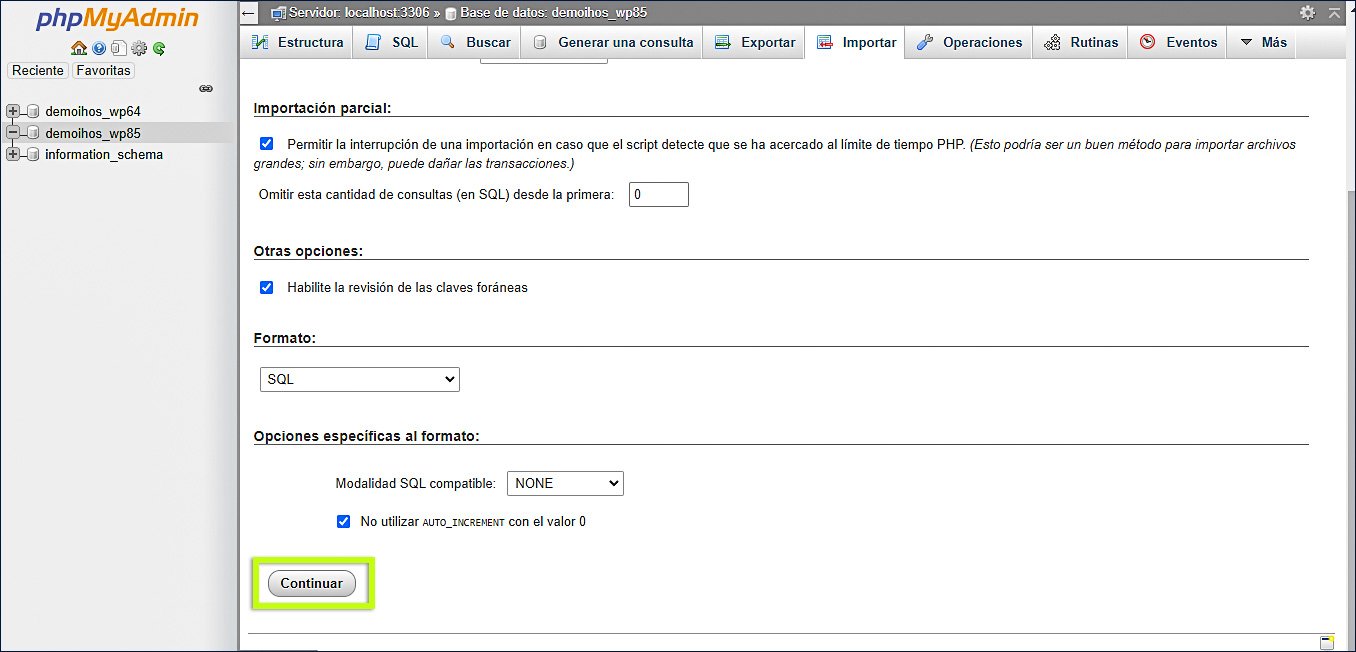
Task: Expand the demoihos_wp64 database tree
Action: (x=13, y=111)
